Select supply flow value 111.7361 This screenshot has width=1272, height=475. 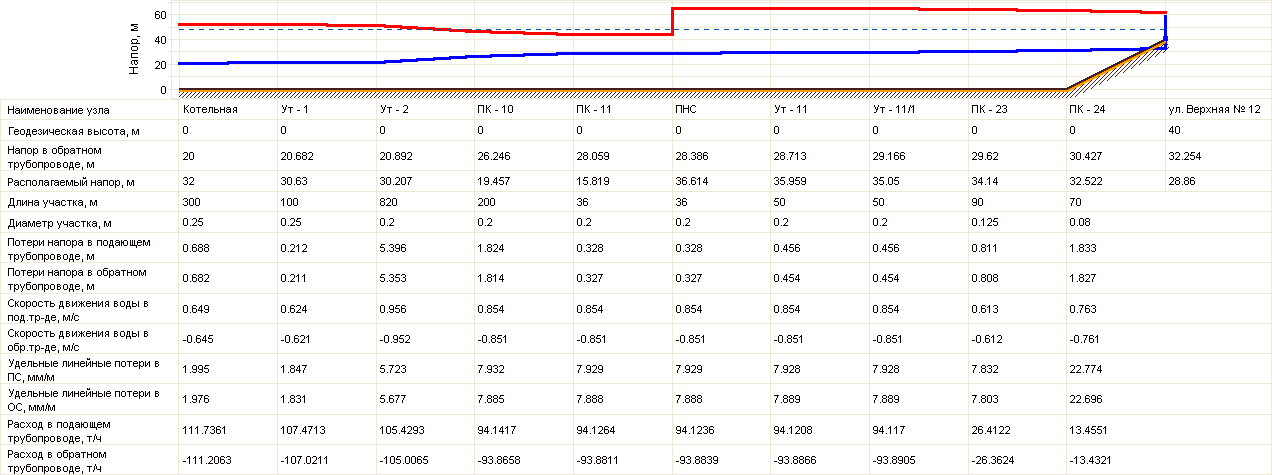[x=203, y=431]
